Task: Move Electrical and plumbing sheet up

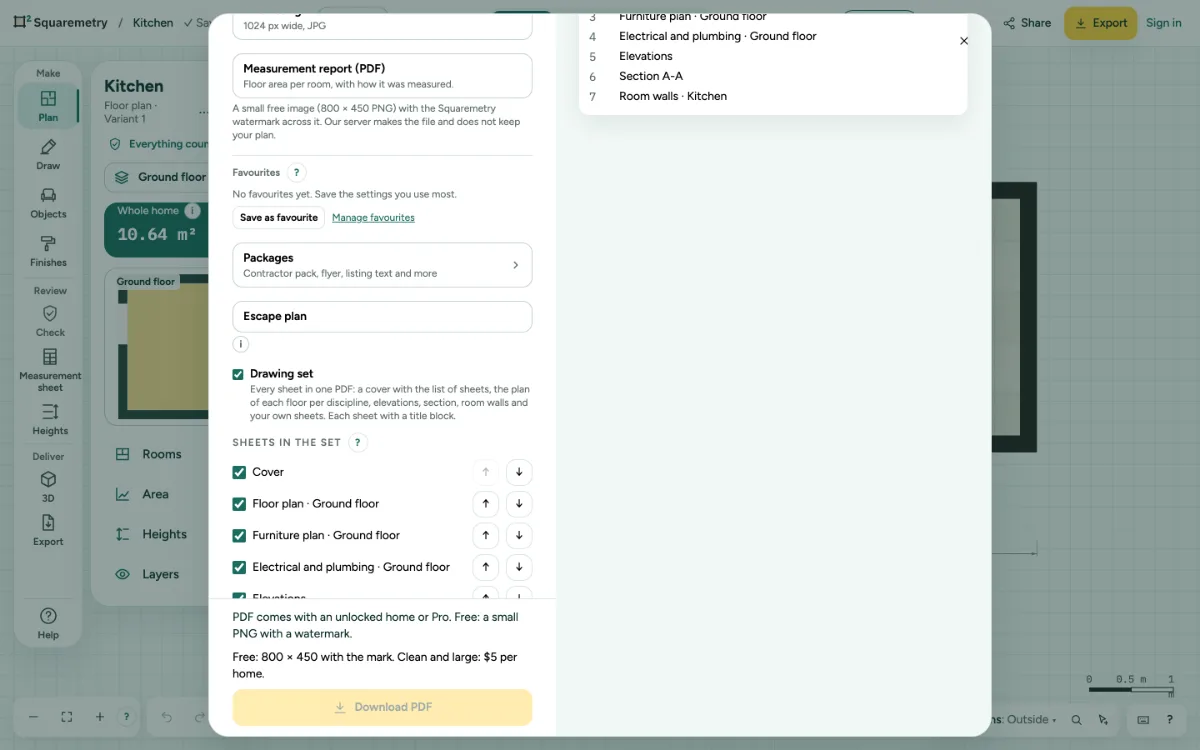Action: point(485,567)
